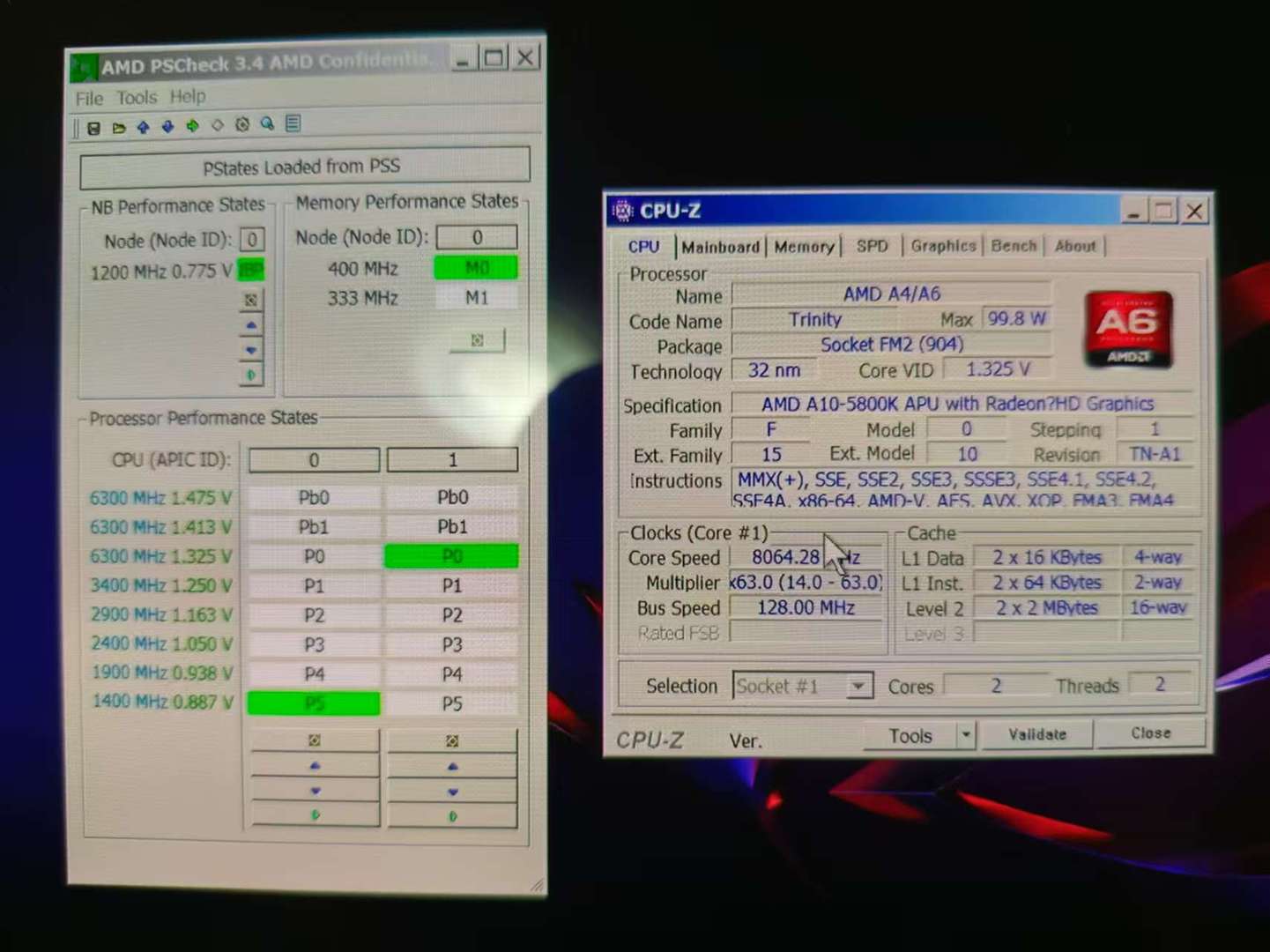This screenshot has height=952, width=1270.
Task: Click the save disk icon in PSCheck toolbar
Action: pos(93,128)
